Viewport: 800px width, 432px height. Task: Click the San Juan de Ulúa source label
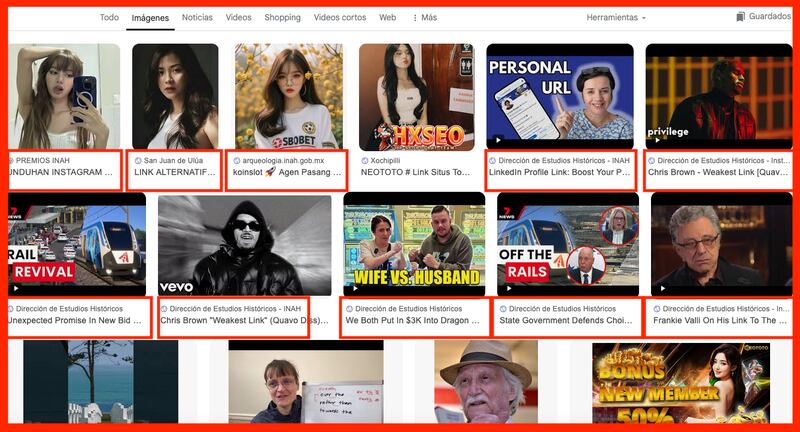(x=173, y=160)
